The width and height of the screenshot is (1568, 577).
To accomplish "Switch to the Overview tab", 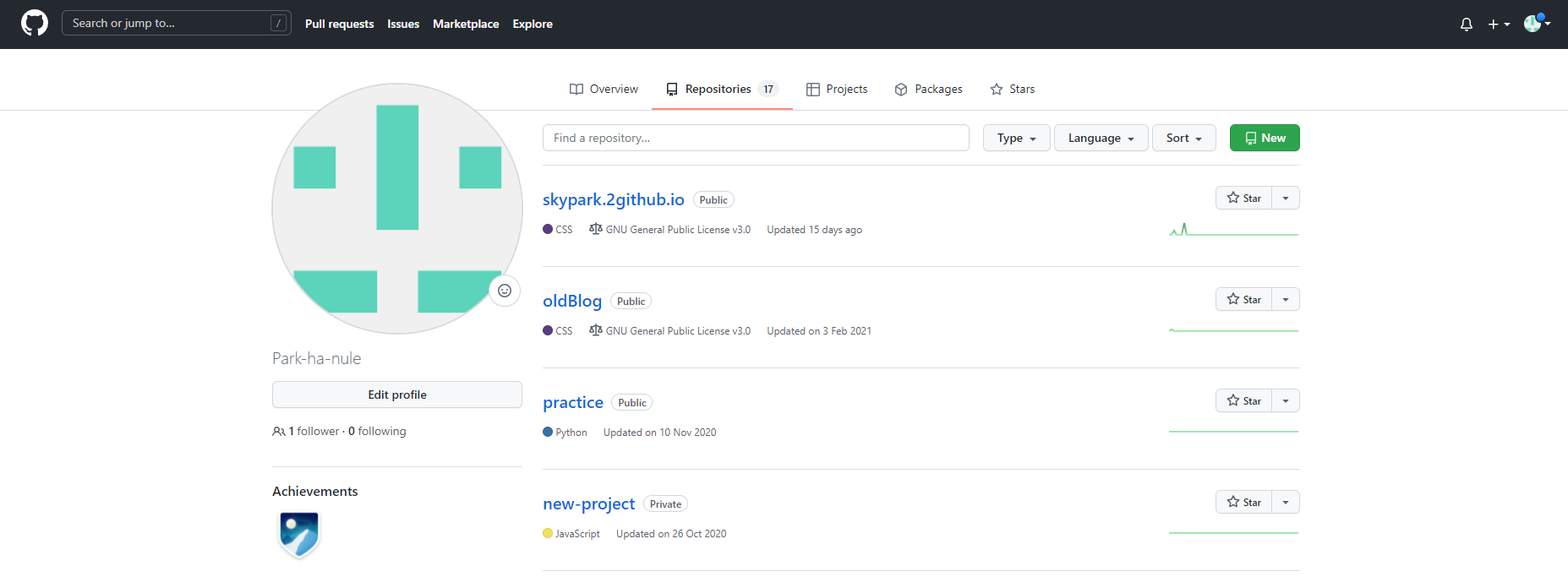I will click(604, 89).
